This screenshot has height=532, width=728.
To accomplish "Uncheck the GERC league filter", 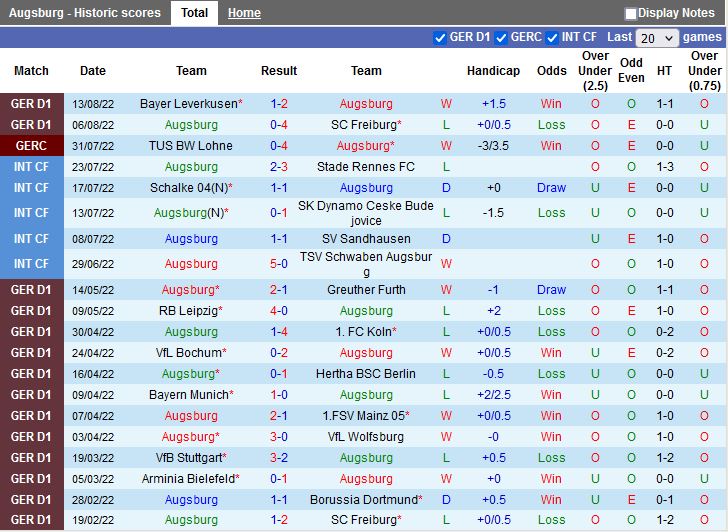I will (x=501, y=38).
